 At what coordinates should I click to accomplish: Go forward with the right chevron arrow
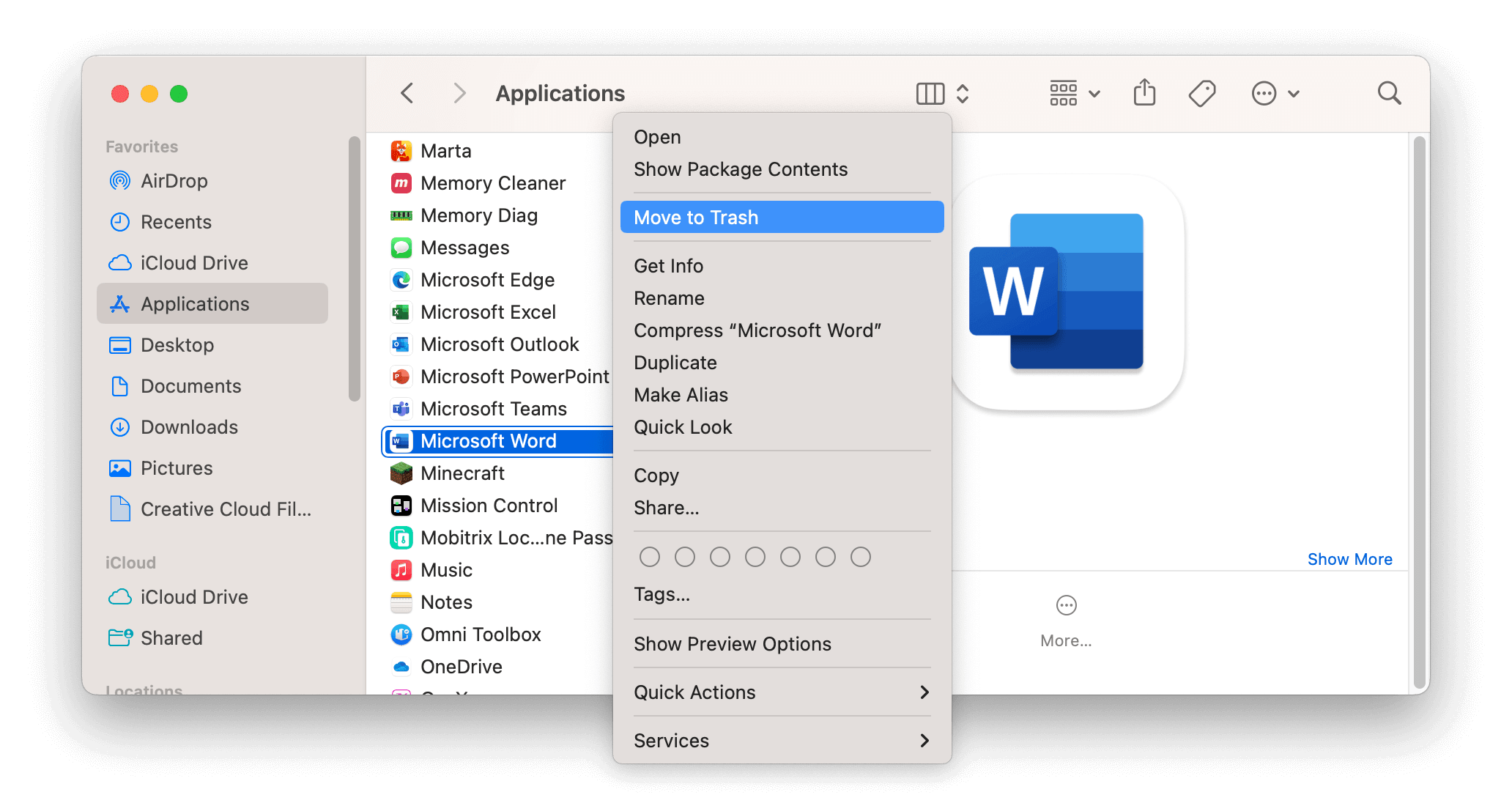459,94
